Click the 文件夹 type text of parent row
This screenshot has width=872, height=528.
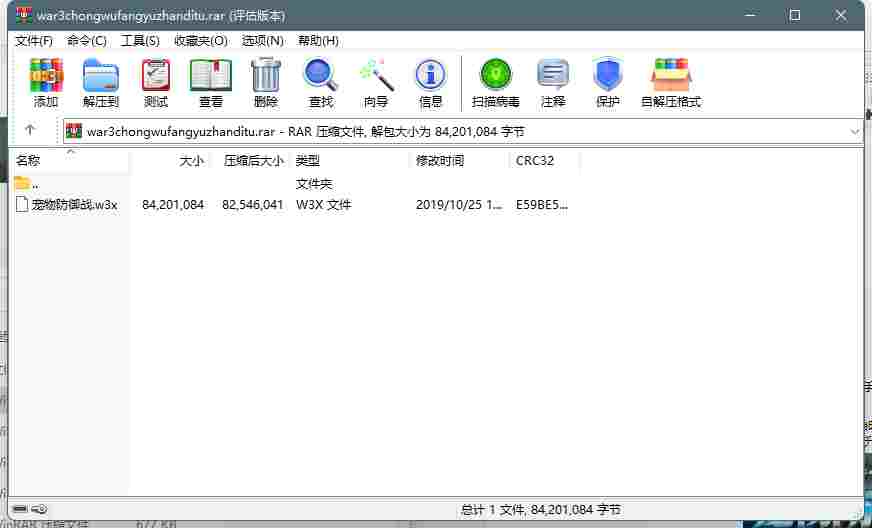pos(314,184)
